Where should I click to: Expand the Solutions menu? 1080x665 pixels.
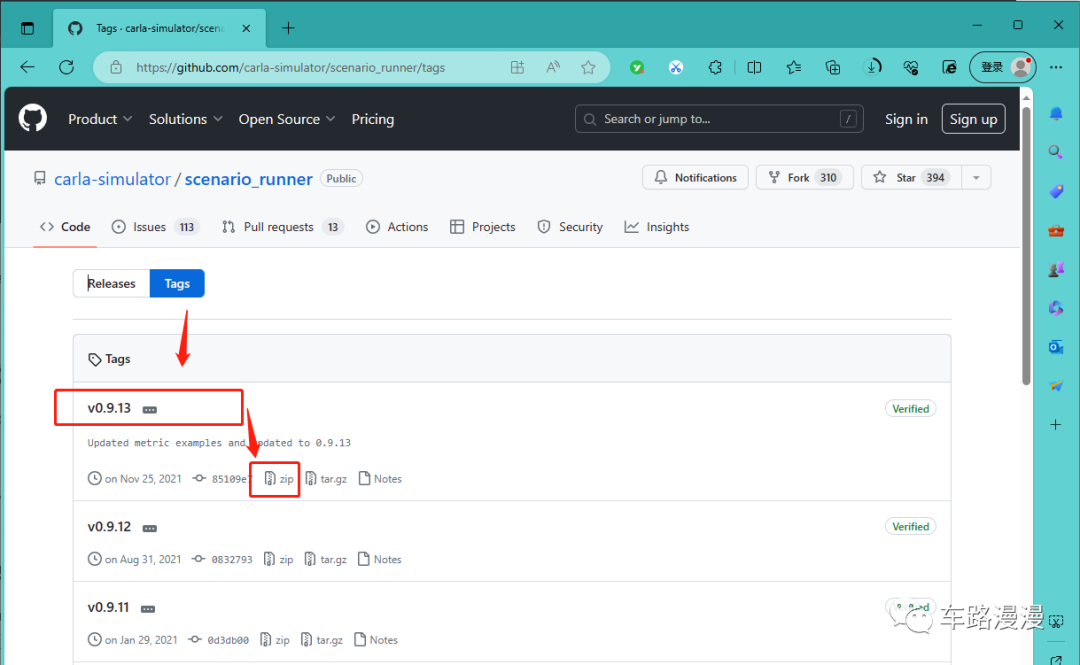click(185, 119)
